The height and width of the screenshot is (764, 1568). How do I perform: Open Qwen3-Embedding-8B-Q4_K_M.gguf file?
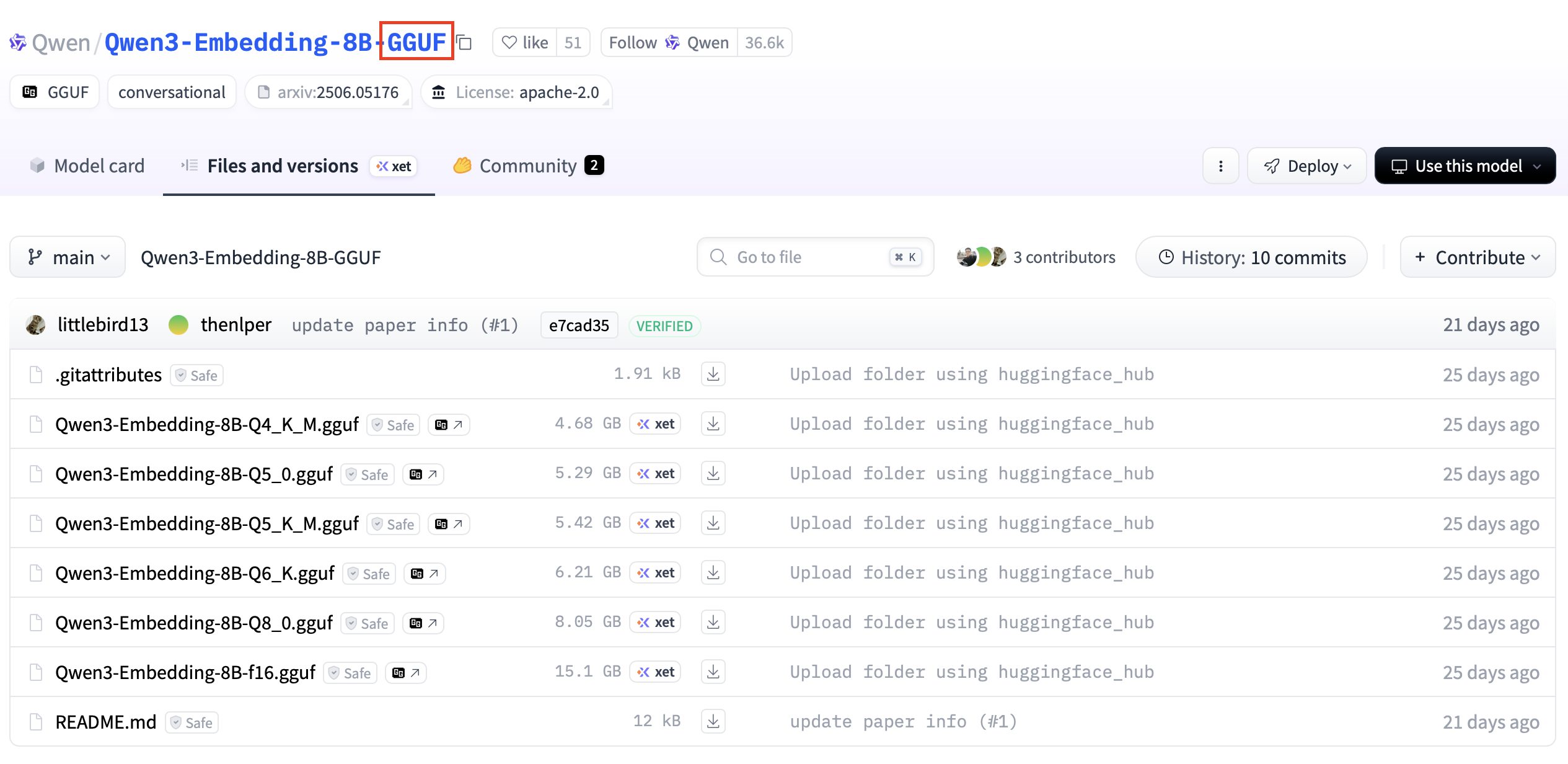pyautogui.click(x=207, y=424)
